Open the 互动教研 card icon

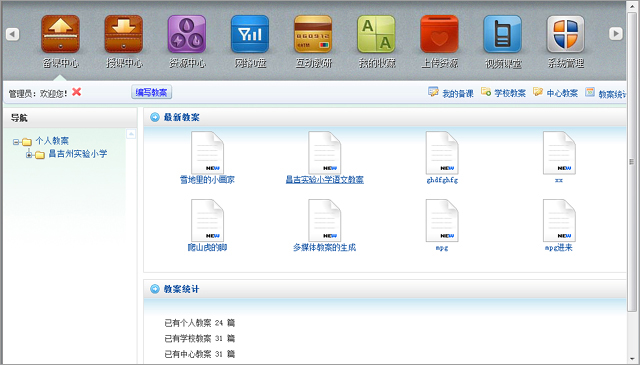[x=313, y=34]
